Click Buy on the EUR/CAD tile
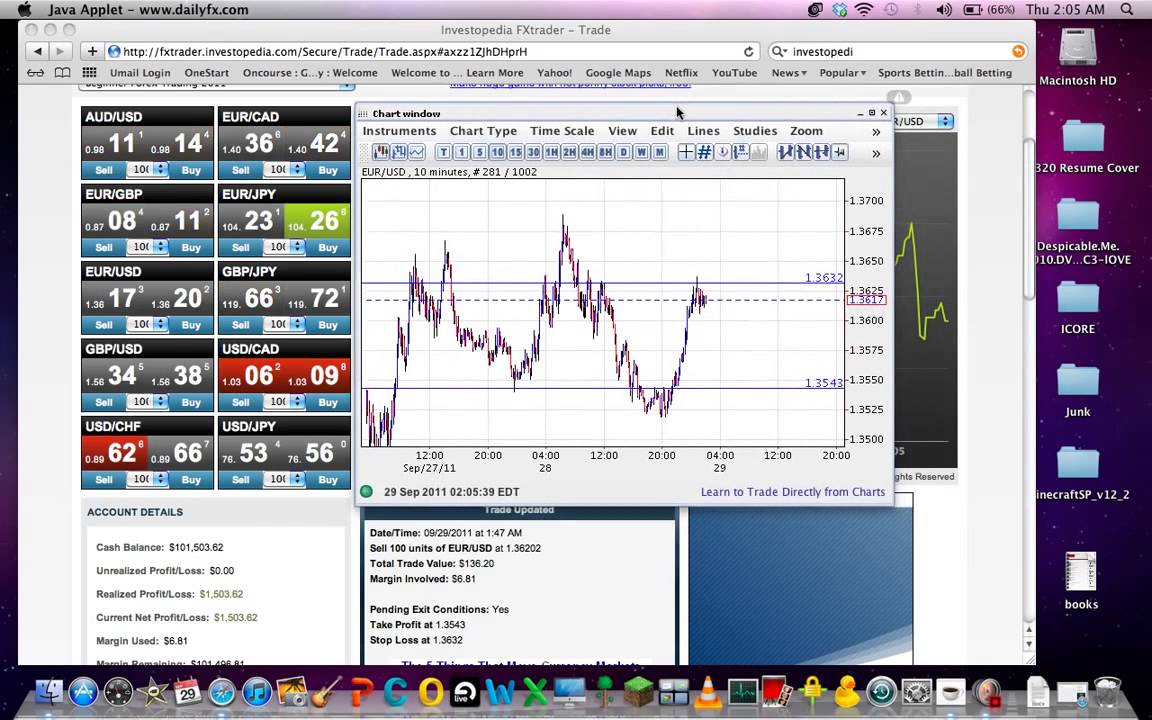1152x720 pixels. [328, 170]
